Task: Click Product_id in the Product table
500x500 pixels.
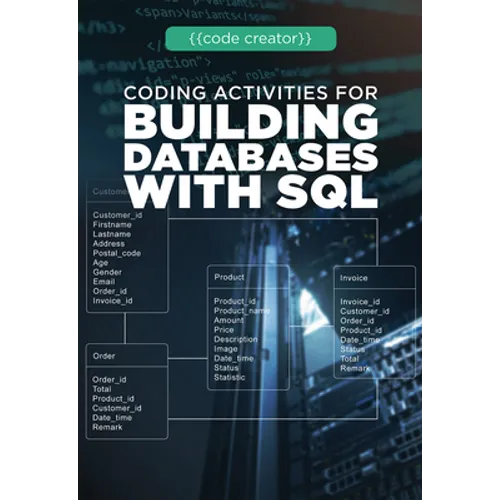Action: (x=235, y=301)
